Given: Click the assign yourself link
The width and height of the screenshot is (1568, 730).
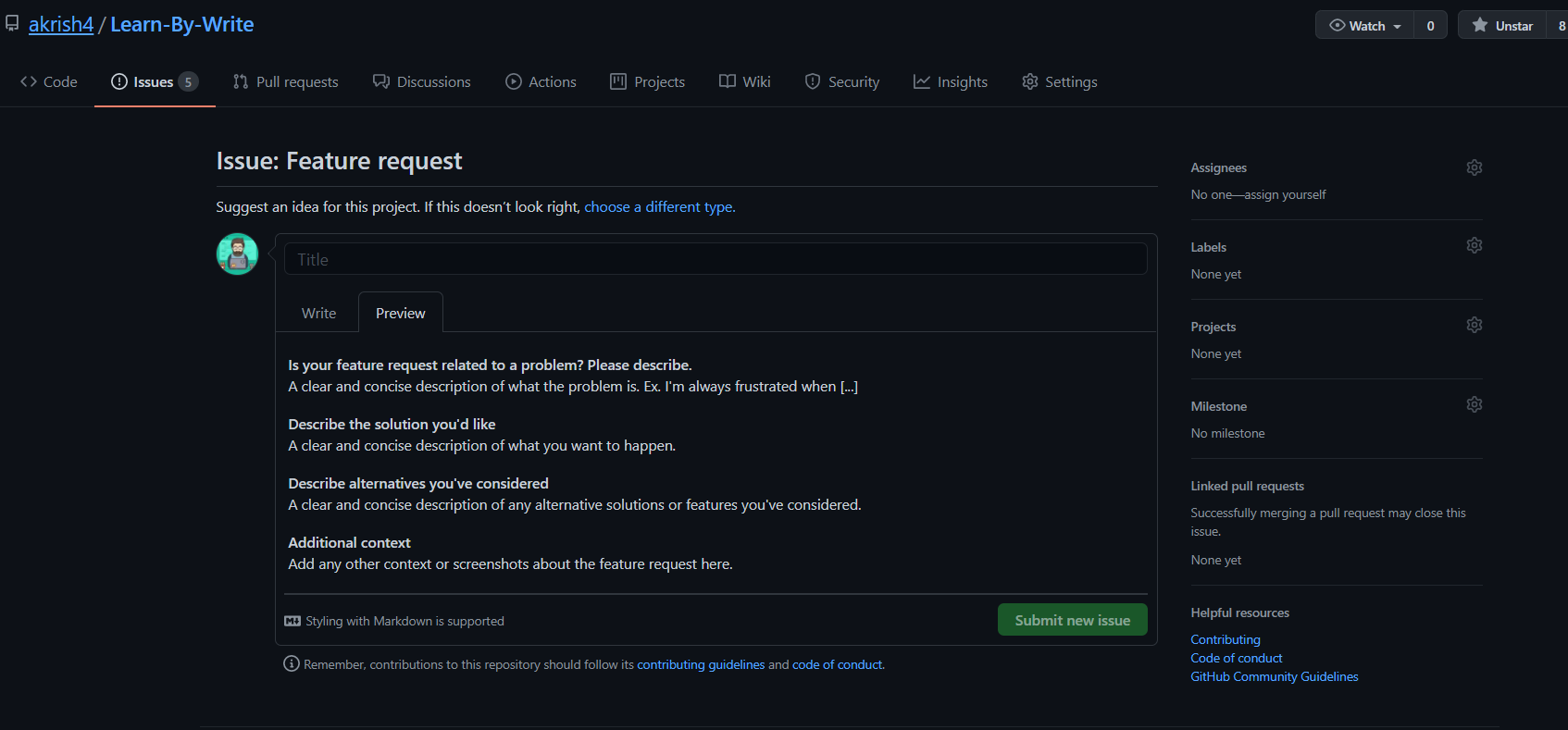Looking at the screenshot, I should pos(1285,194).
